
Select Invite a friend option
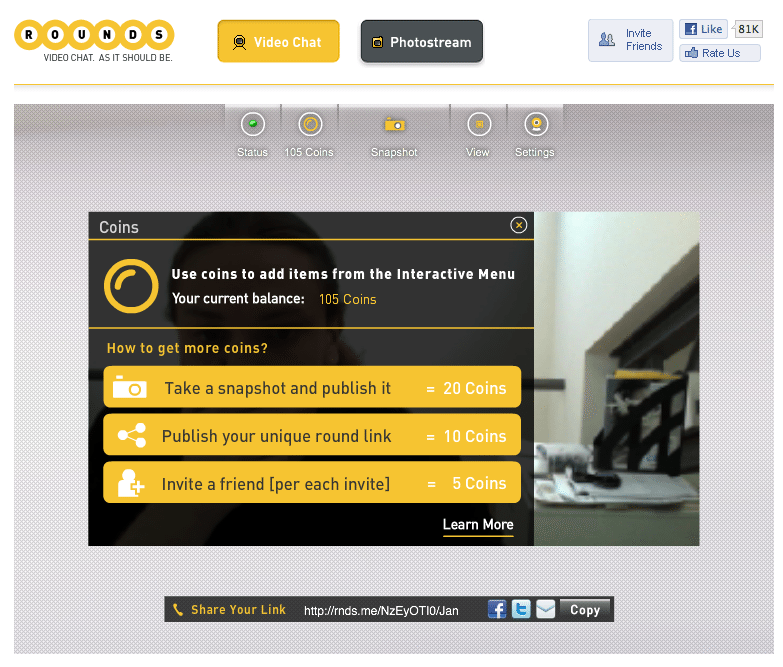click(x=312, y=482)
